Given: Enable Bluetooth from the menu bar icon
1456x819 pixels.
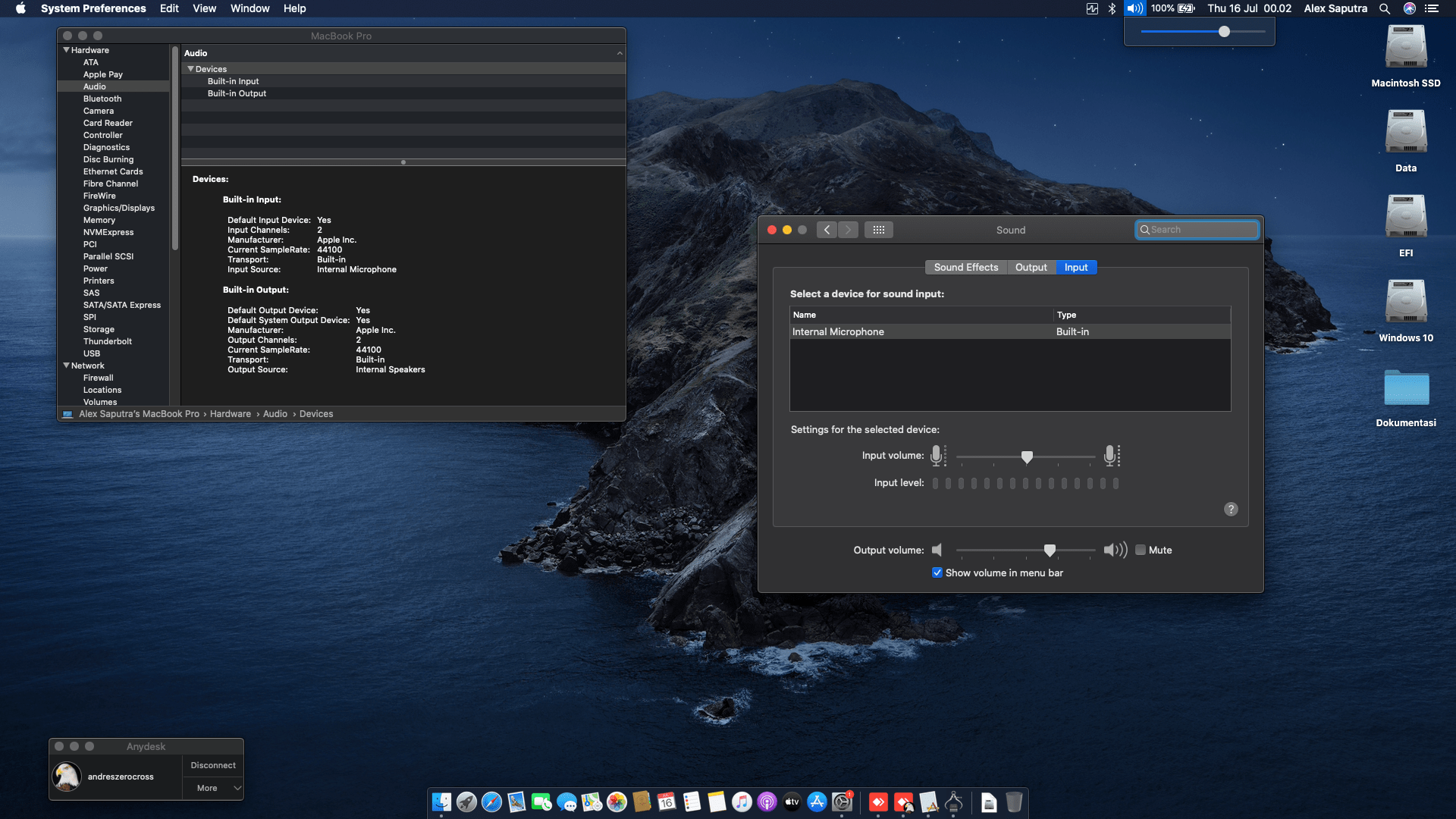Looking at the screenshot, I should (x=1112, y=8).
